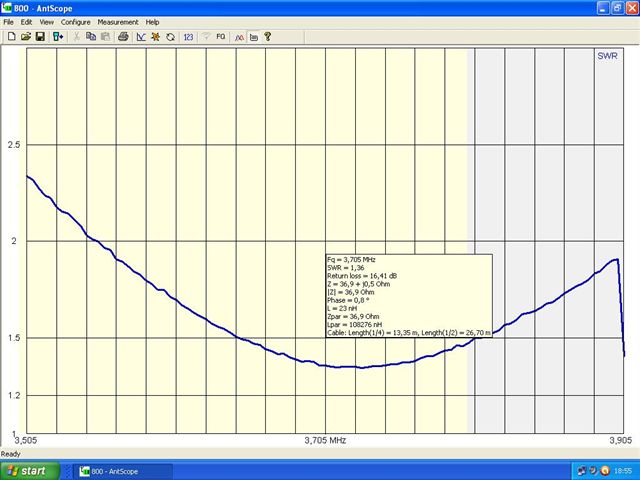Click the 'Phase = 0,8' readout line
This screenshot has height=480, width=640.
point(348,300)
